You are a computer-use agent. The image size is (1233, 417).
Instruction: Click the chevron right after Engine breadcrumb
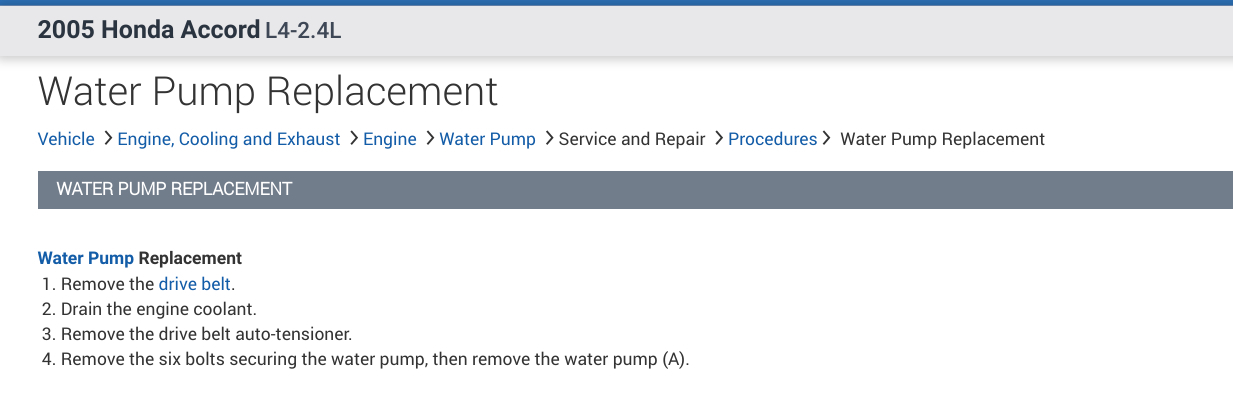[429, 139]
